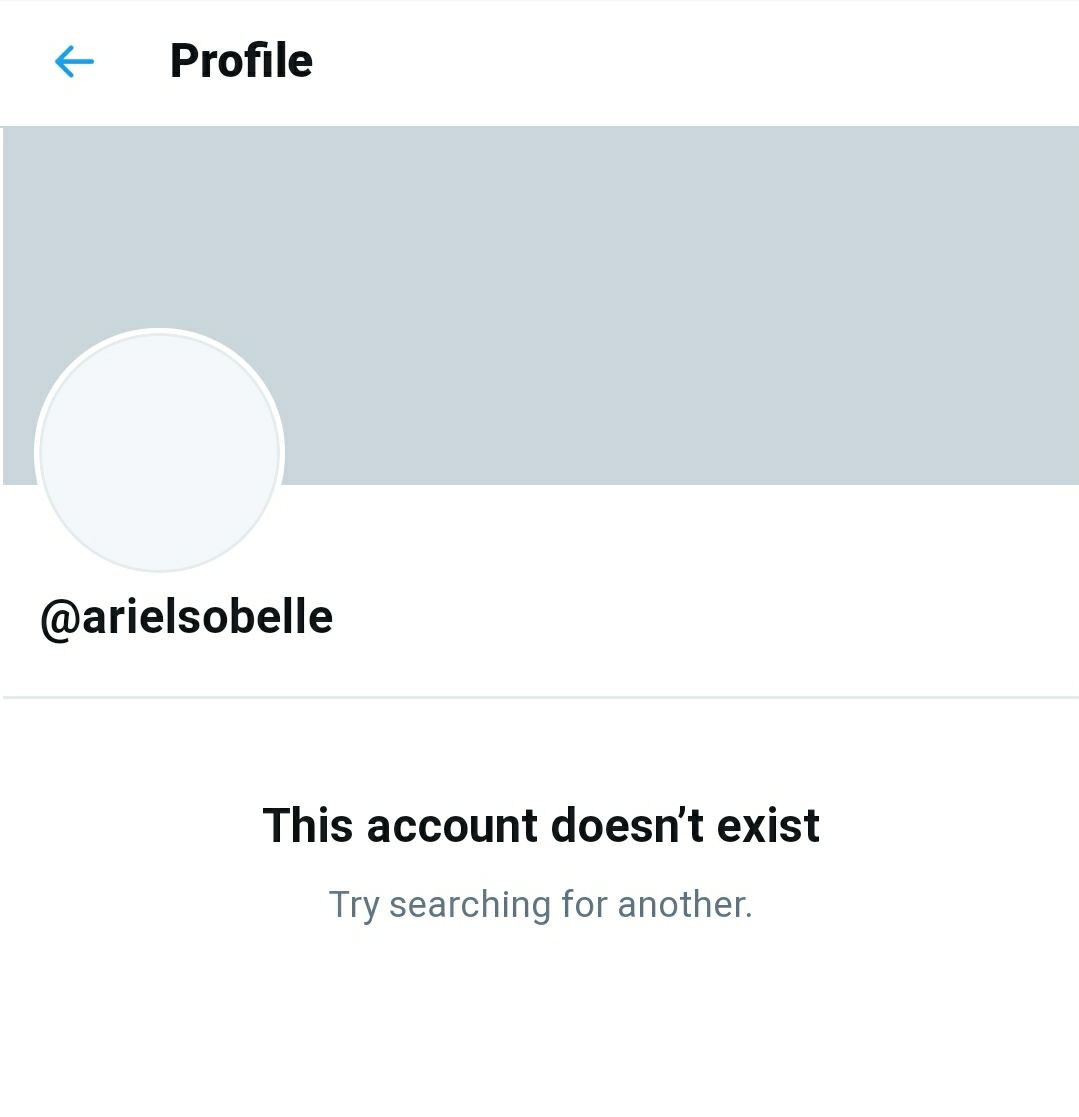The image size is (1079, 1117).
Task: Click the word "doesn't" in the error message
Action: pos(627,826)
